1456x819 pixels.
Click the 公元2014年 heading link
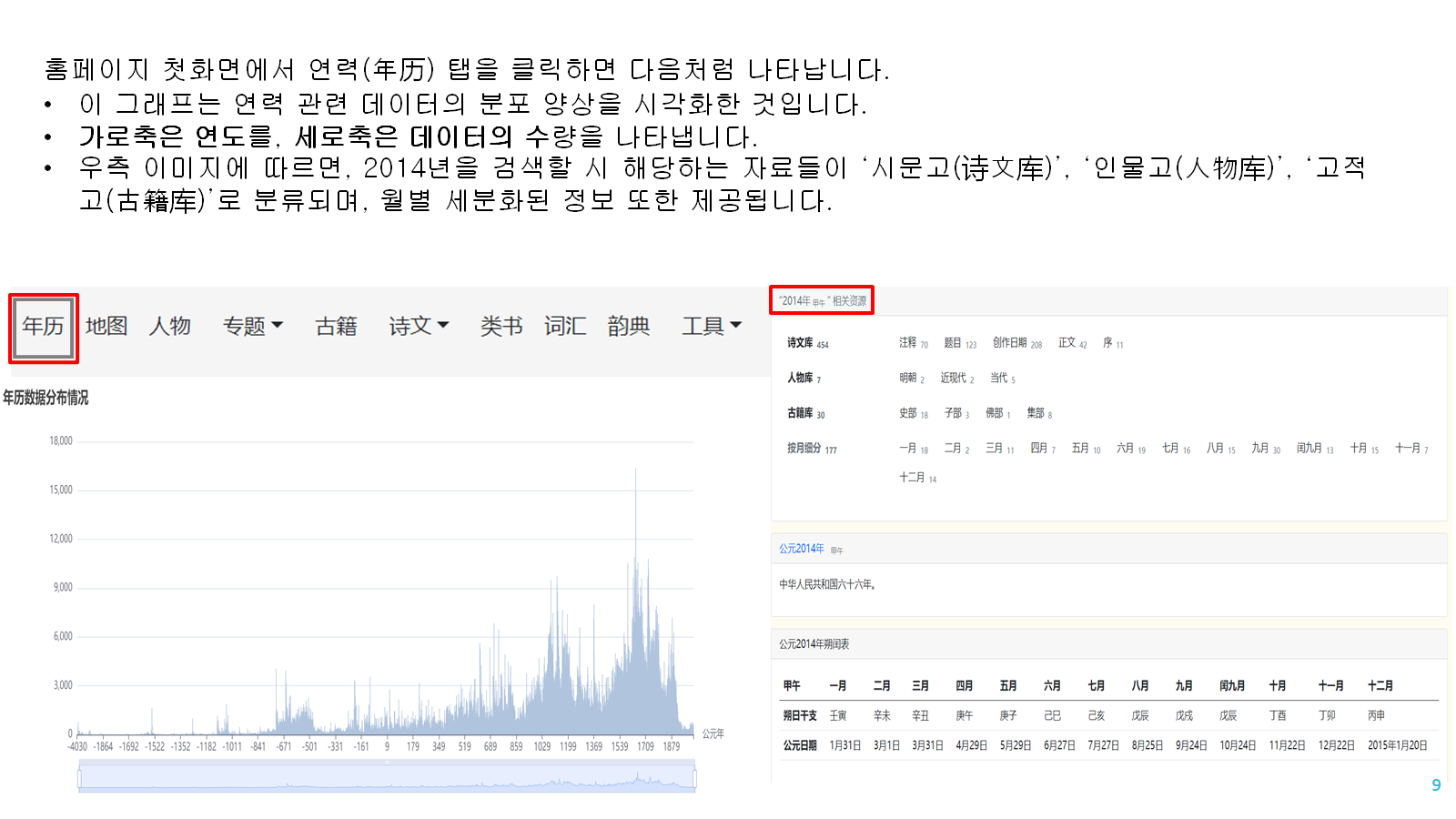[801, 549]
